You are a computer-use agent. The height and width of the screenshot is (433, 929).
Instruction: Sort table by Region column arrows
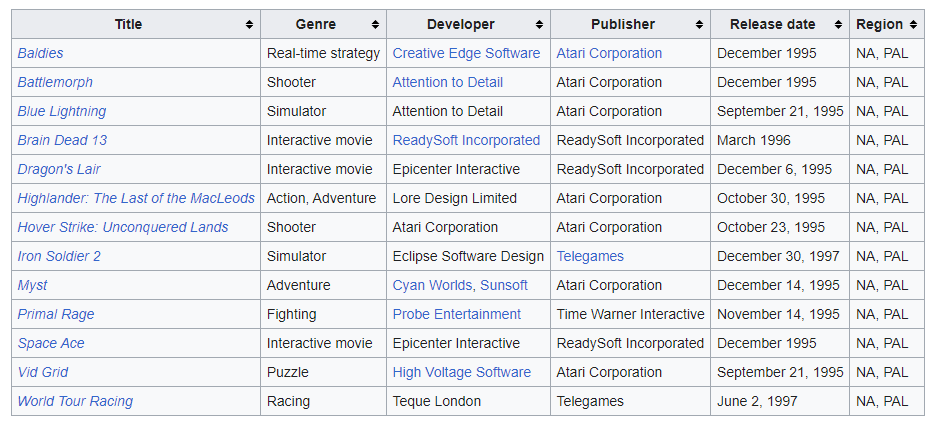[913, 24]
